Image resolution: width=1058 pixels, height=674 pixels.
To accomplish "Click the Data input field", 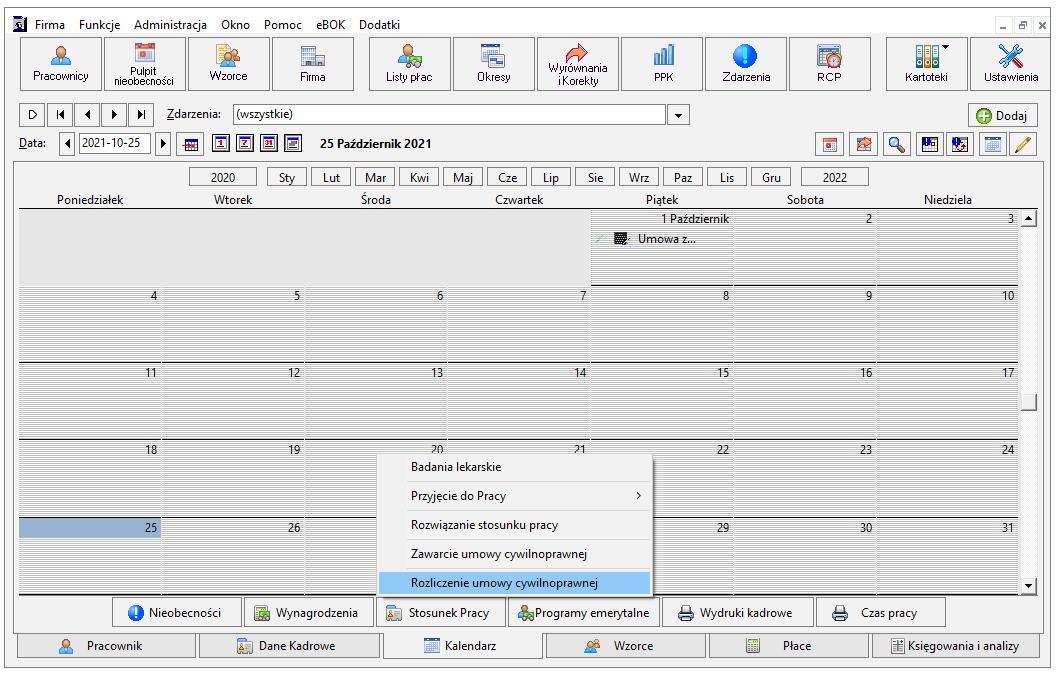I will (114, 144).
